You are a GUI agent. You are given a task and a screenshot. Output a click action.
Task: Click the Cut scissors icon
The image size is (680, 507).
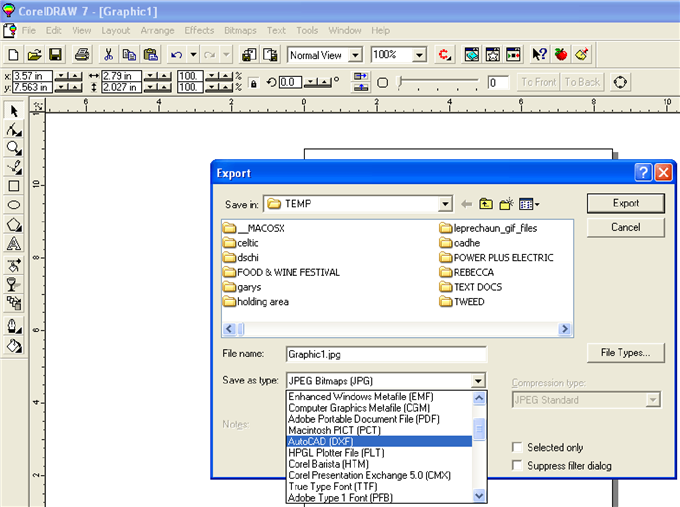tap(108, 55)
